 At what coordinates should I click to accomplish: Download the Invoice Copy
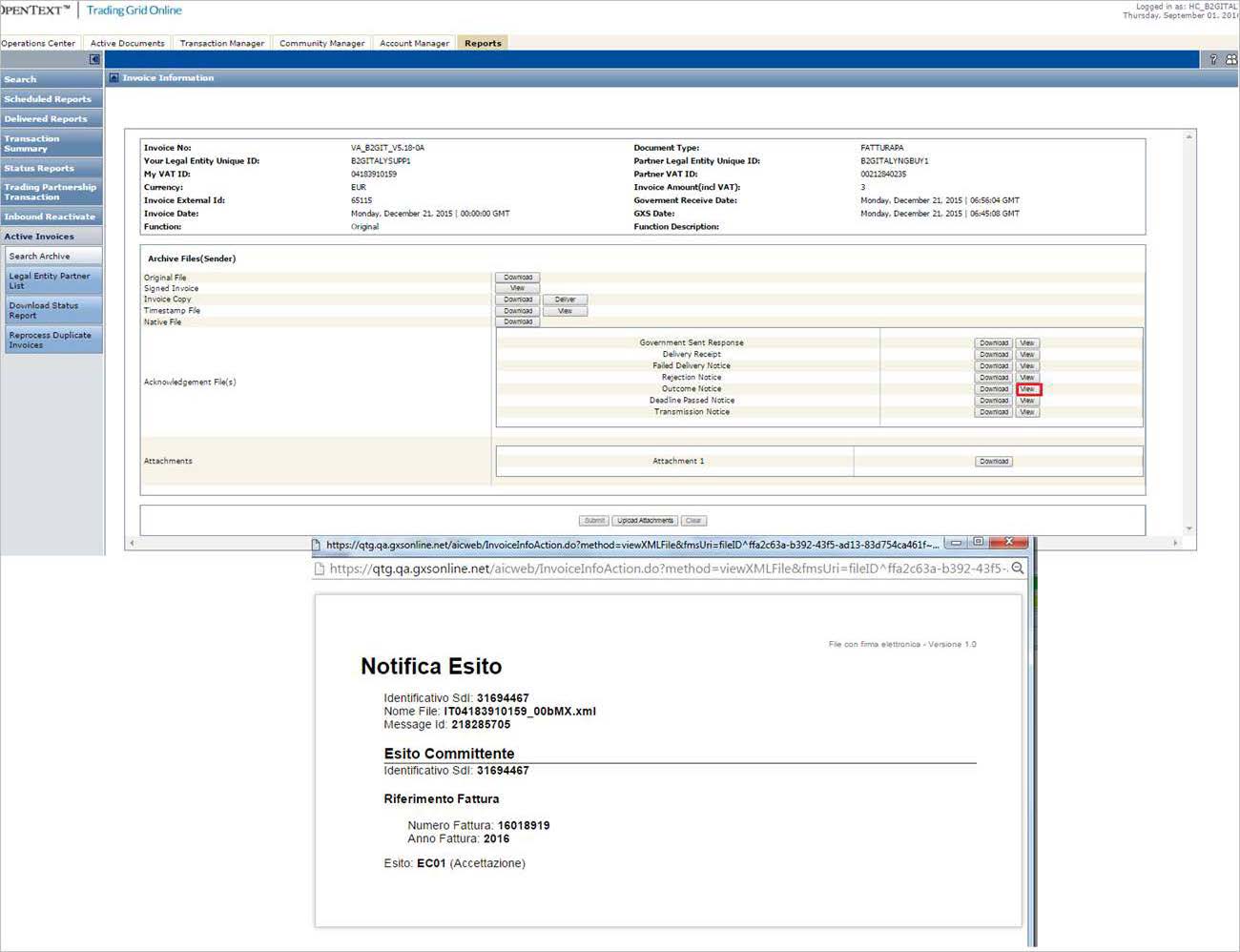pos(518,300)
